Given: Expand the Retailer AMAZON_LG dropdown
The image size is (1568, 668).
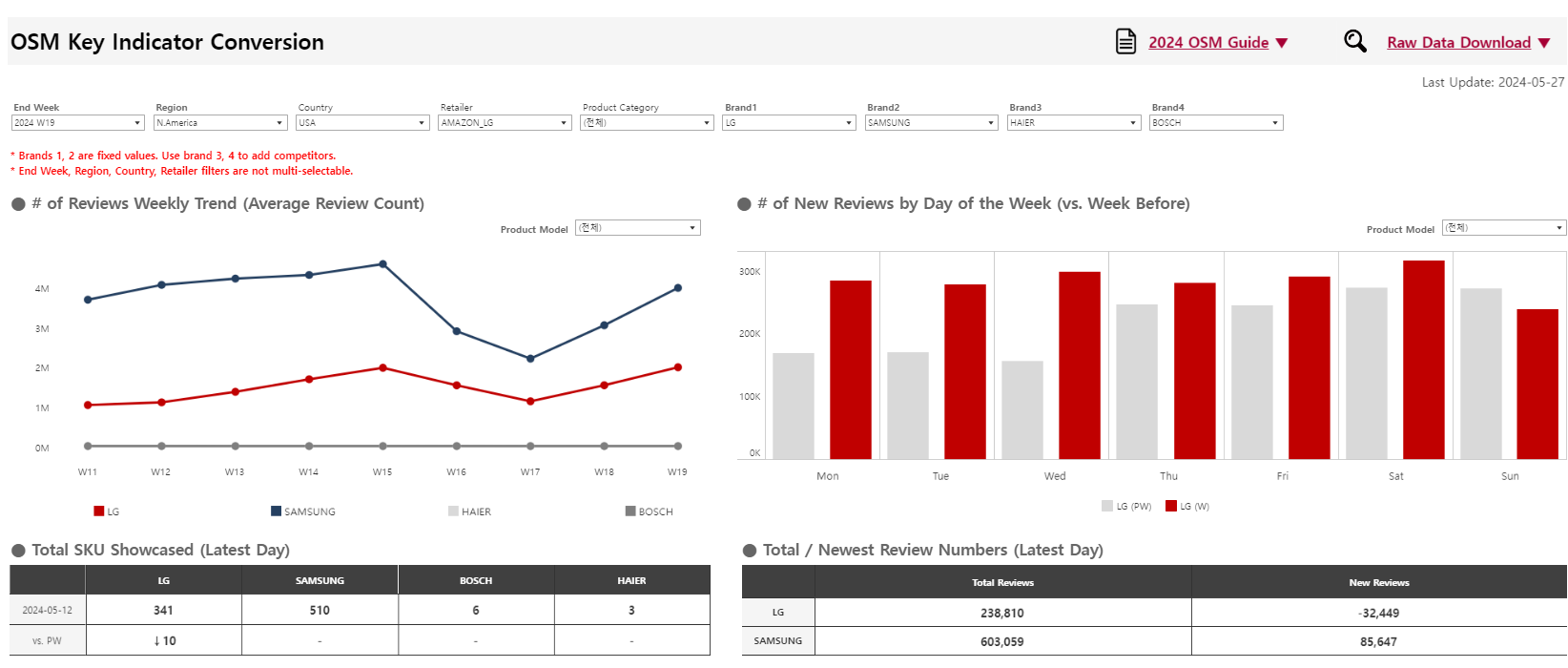Looking at the screenshot, I should [x=564, y=123].
